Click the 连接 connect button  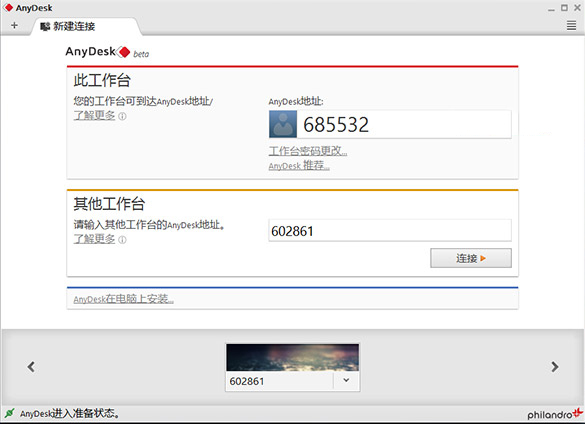(471, 258)
